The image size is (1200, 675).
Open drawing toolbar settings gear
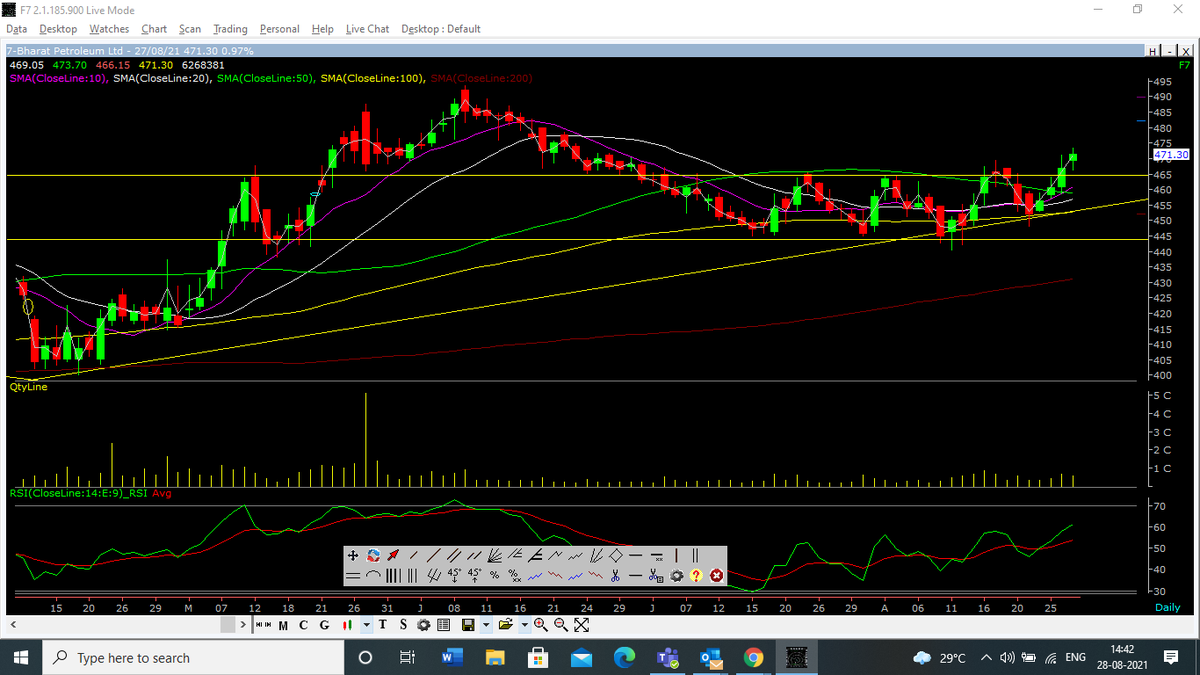tap(676, 575)
